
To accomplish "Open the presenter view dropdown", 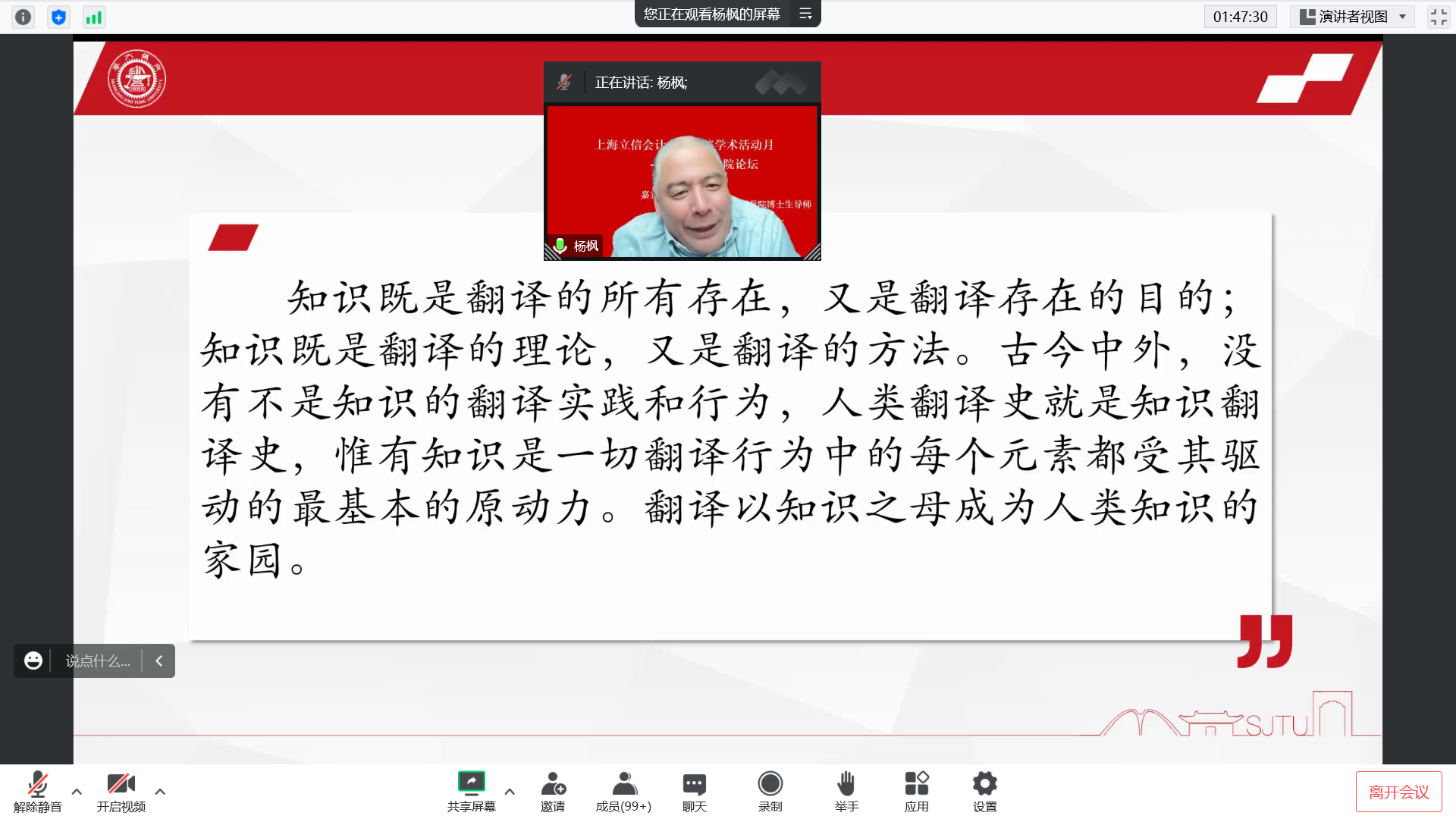I will pyautogui.click(x=1352, y=17).
